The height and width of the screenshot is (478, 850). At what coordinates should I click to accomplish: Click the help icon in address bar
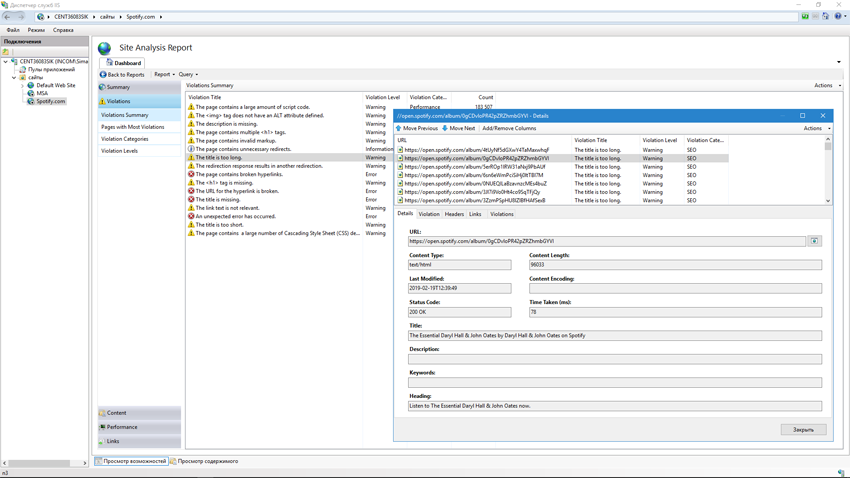pos(838,17)
